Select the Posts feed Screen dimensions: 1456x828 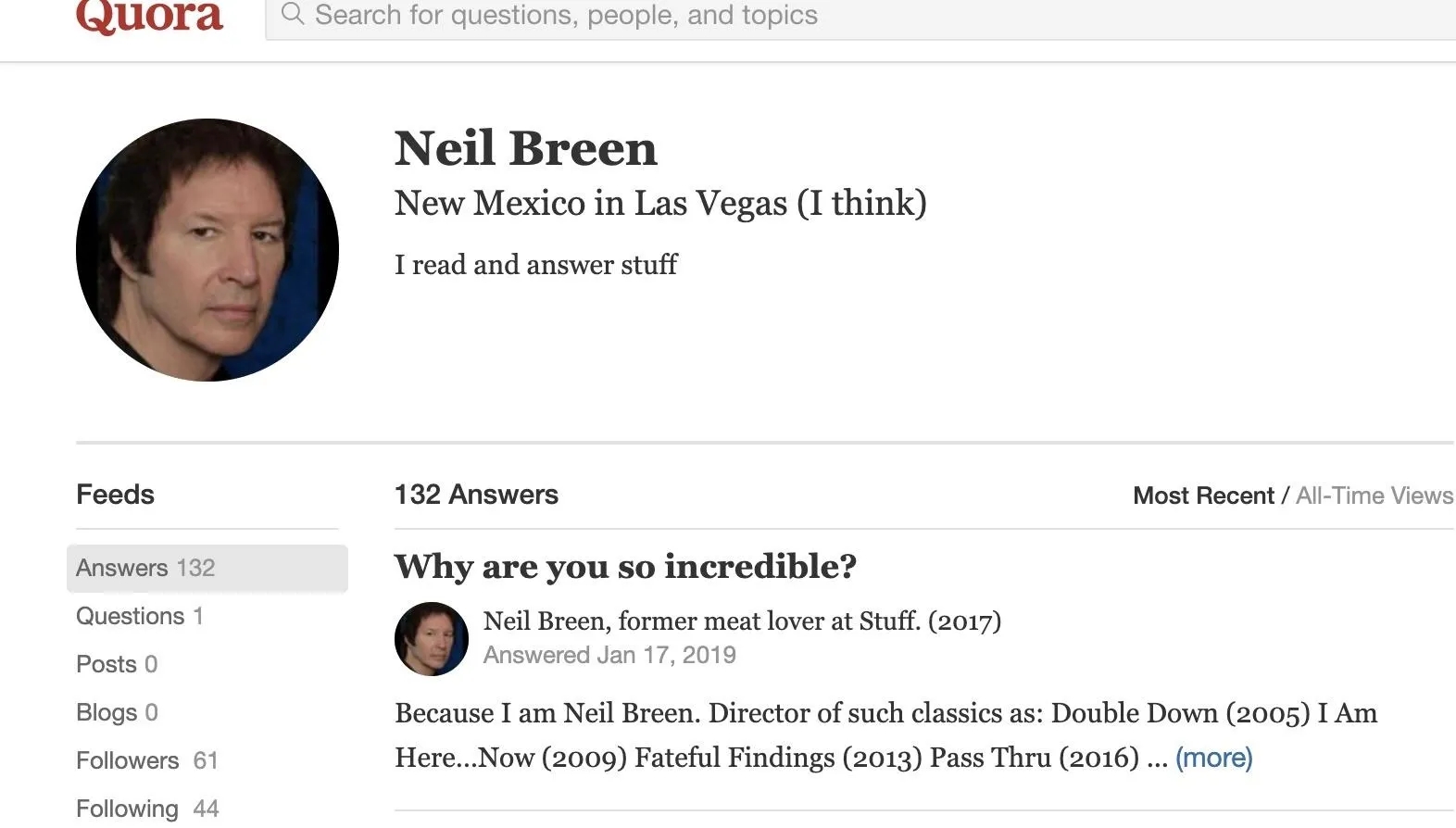pos(116,664)
